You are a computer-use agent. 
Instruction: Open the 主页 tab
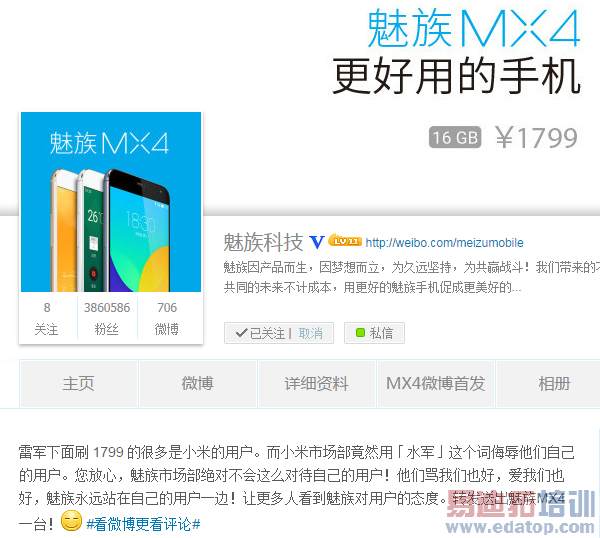click(78, 384)
